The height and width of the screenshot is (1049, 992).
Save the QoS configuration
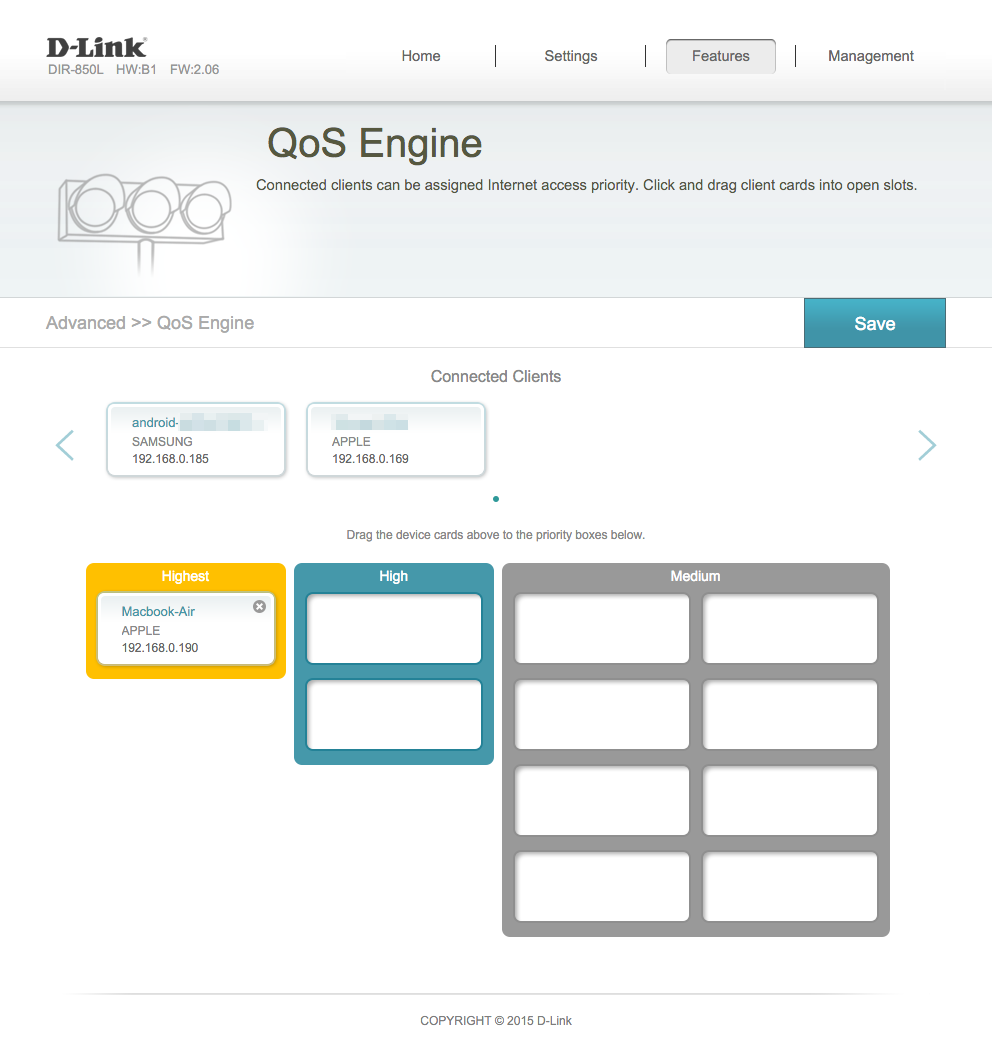point(874,323)
